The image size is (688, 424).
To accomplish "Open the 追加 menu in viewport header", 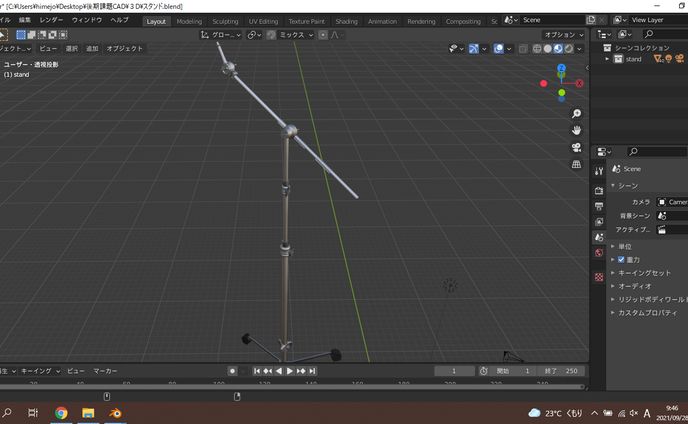I will (92, 48).
